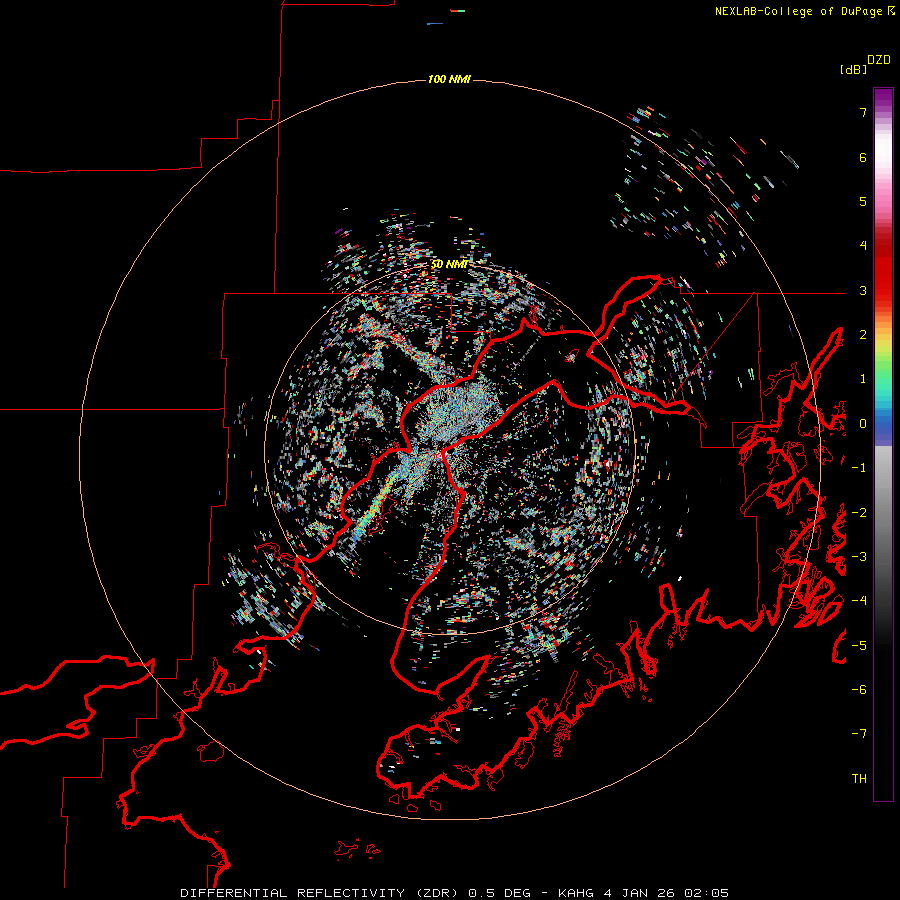Click the ZDR color scale bar
The height and width of the screenshot is (900, 900).
(883, 444)
